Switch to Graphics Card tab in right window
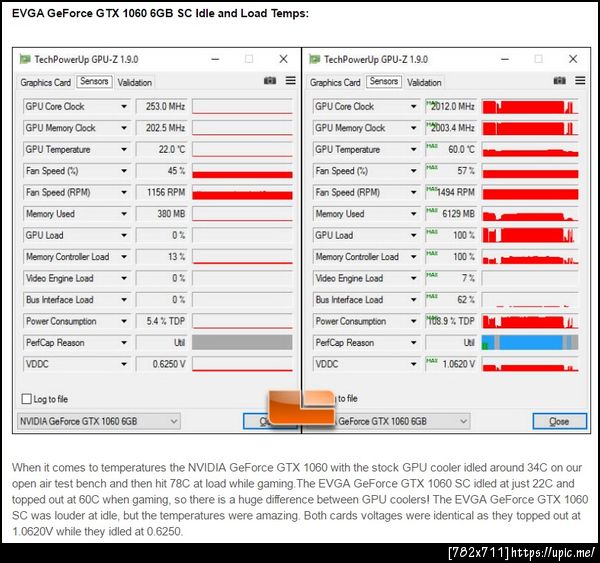 click(x=335, y=83)
